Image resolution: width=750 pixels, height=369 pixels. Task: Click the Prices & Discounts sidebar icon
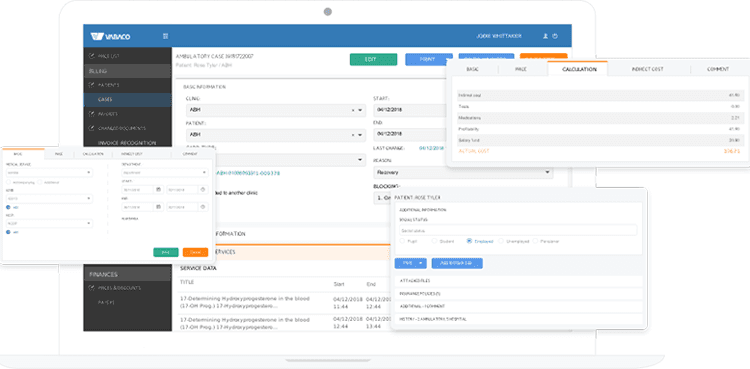[91, 288]
